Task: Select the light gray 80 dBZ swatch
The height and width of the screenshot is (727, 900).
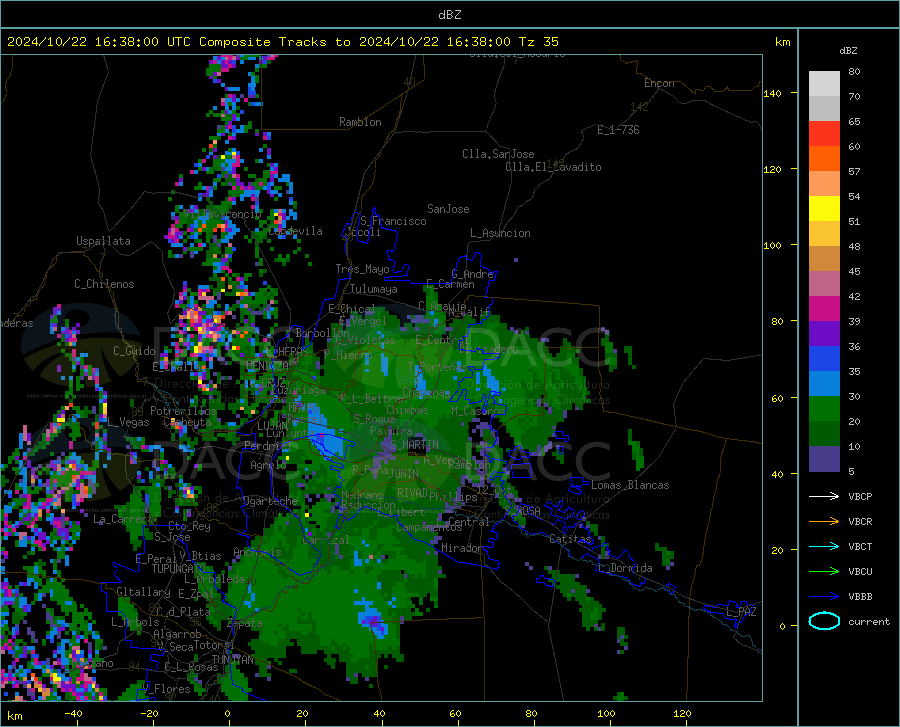Action: click(x=824, y=84)
